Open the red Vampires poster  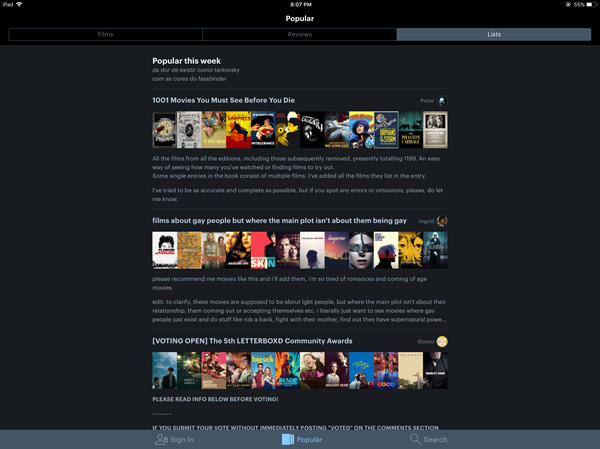[238, 130]
